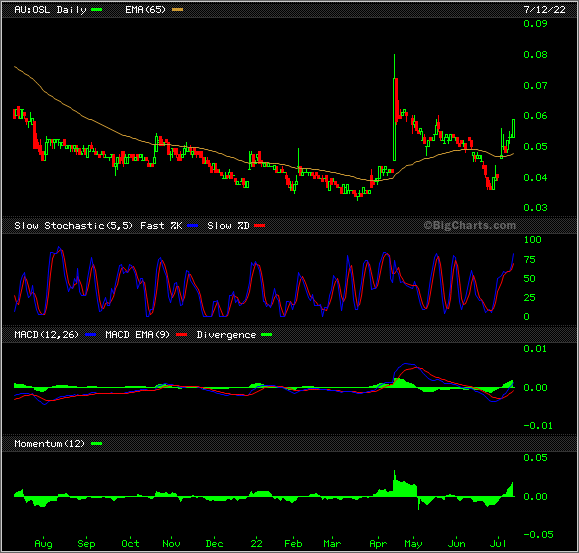Select the Aug month axis label
The height and width of the screenshot is (553, 579).
(x=43, y=544)
